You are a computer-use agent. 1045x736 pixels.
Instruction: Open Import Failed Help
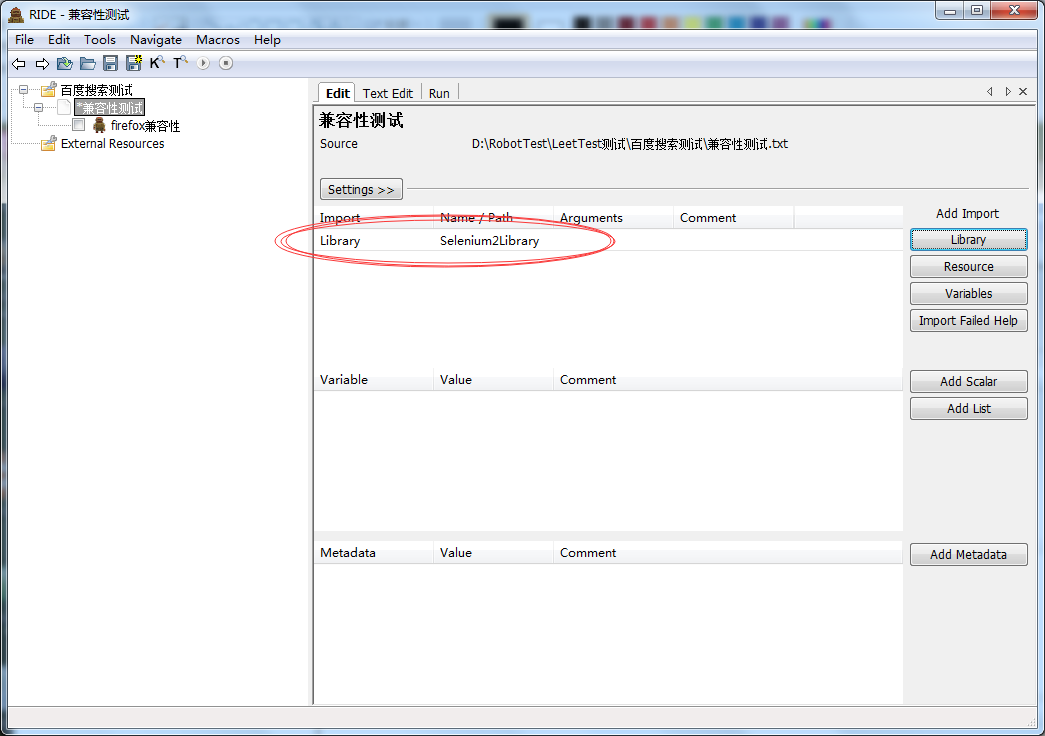click(968, 321)
